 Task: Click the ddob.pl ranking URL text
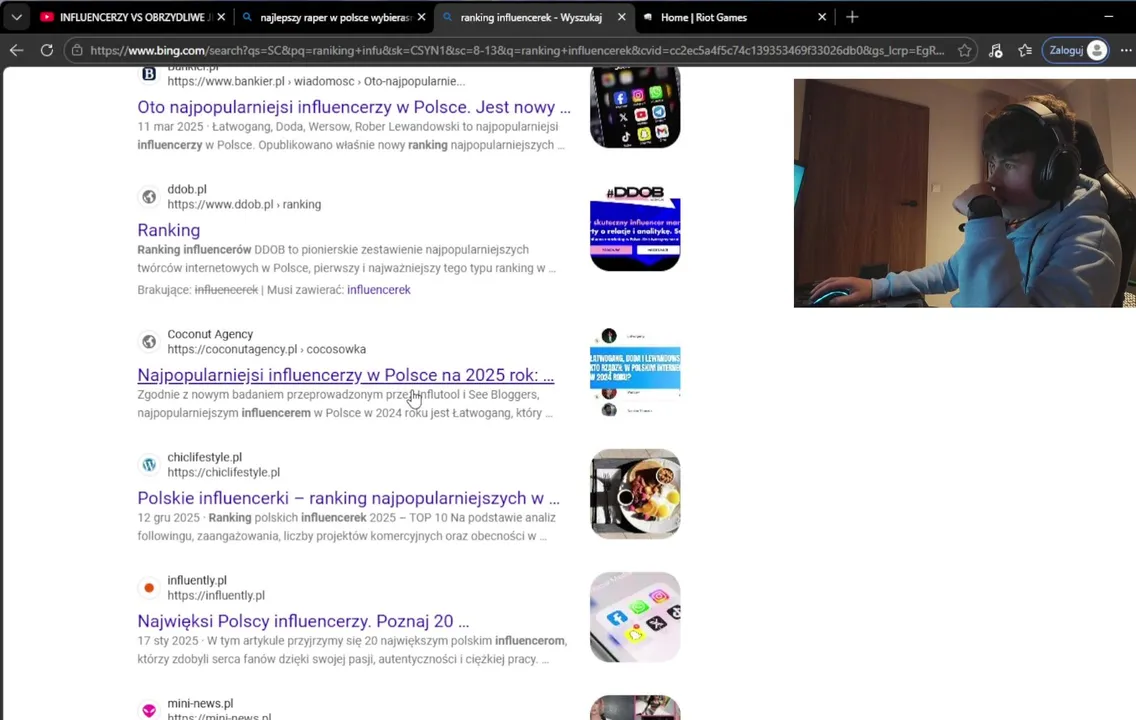pyautogui.click(x=244, y=204)
